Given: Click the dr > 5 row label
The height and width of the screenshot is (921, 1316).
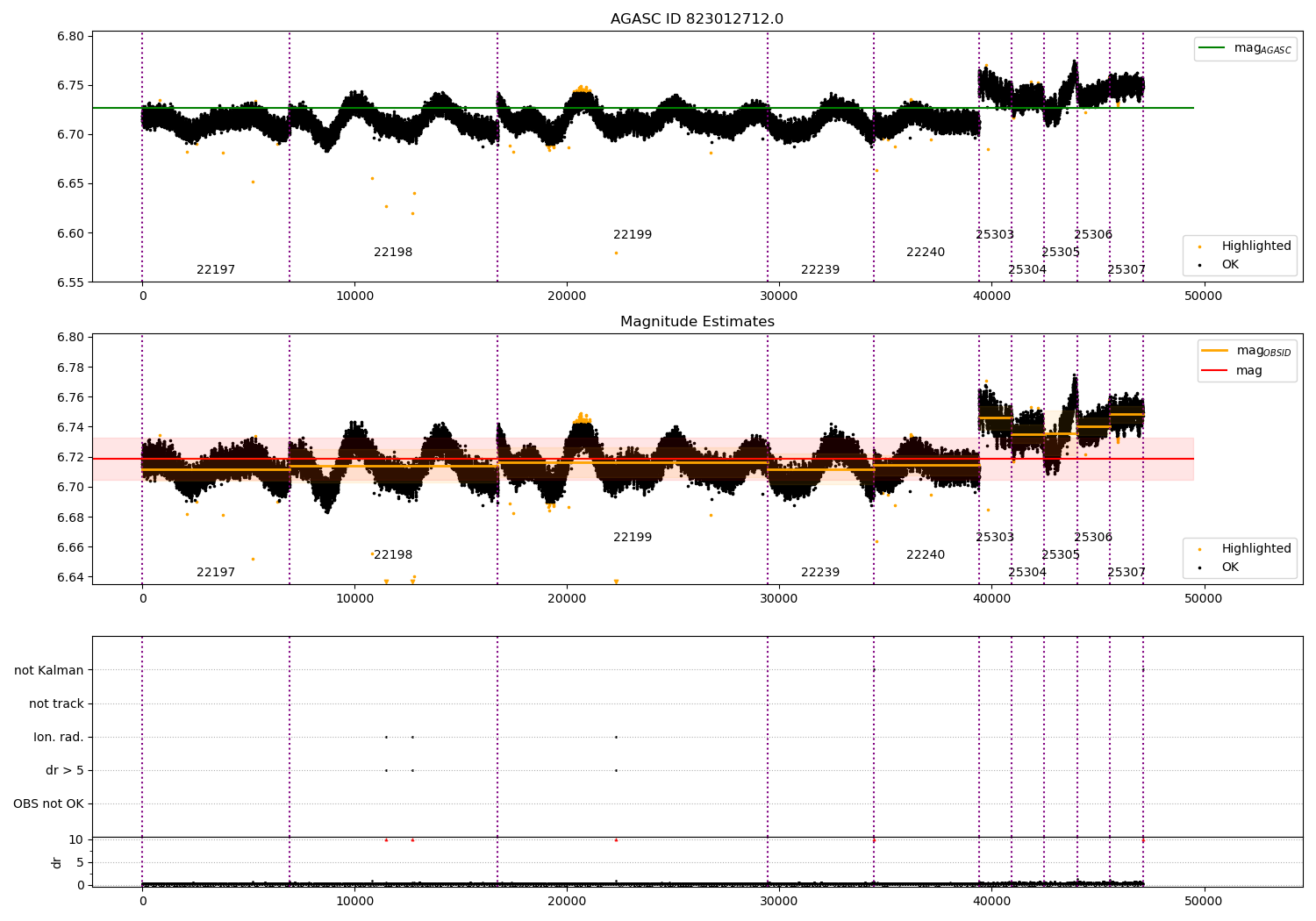Looking at the screenshot, I should click(x=65, y=770).
